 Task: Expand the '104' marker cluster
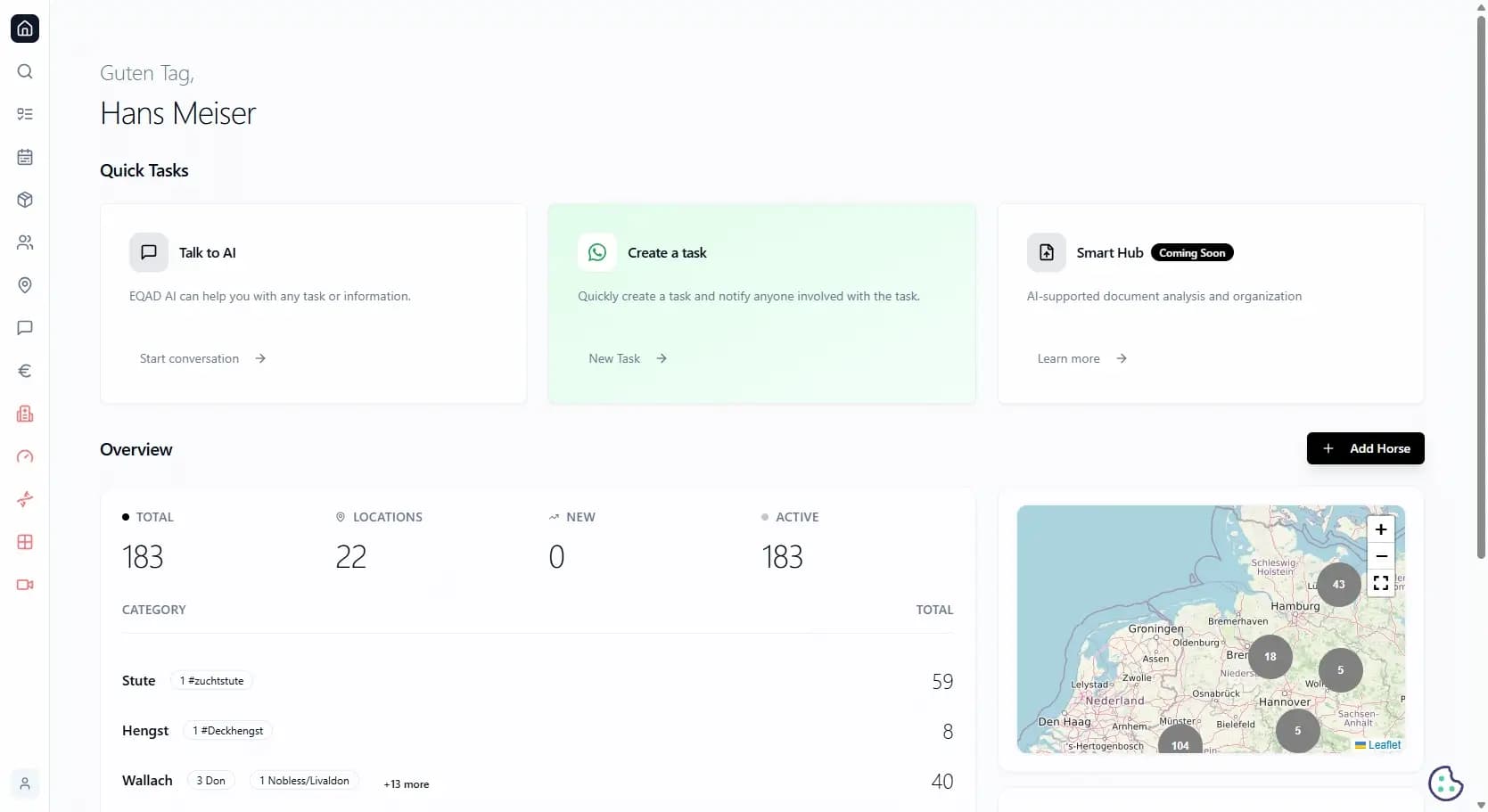(x=1179, y=745)
